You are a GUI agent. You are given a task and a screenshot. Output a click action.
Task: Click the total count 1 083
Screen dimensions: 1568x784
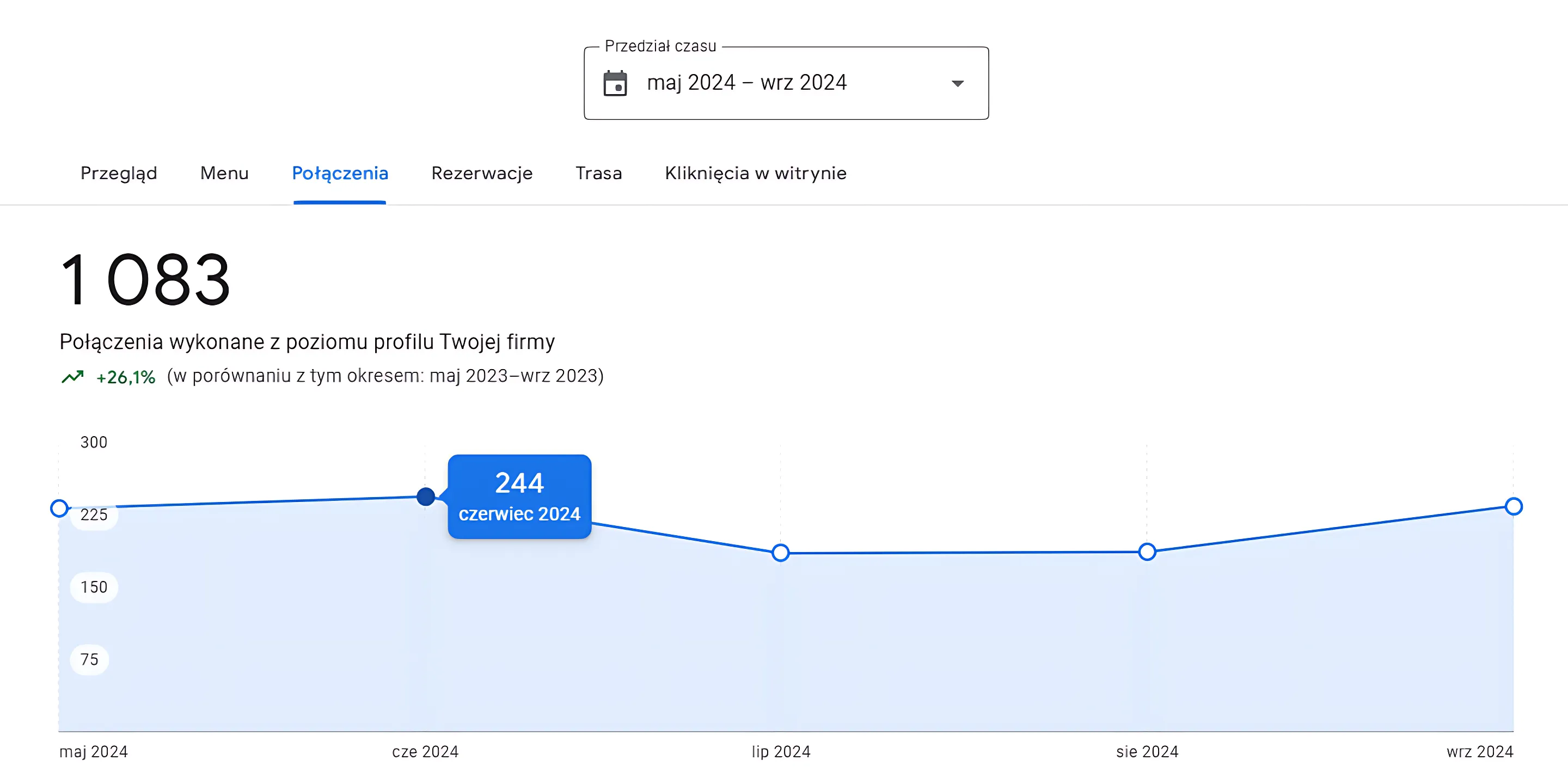(x=145, y=280)
